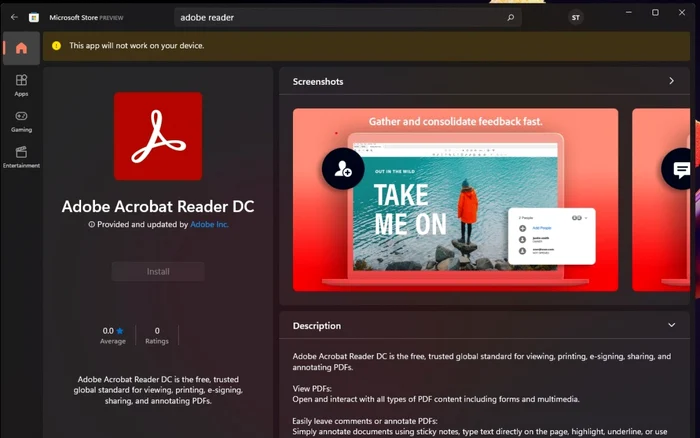Click the search magnifier icon

(x=511, y=17)
